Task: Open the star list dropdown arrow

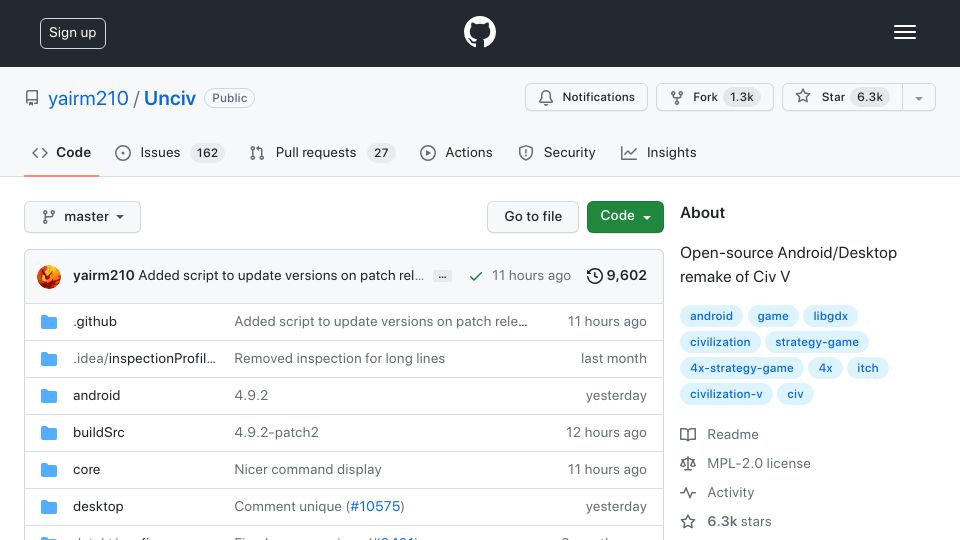Action: click(918, 98)
